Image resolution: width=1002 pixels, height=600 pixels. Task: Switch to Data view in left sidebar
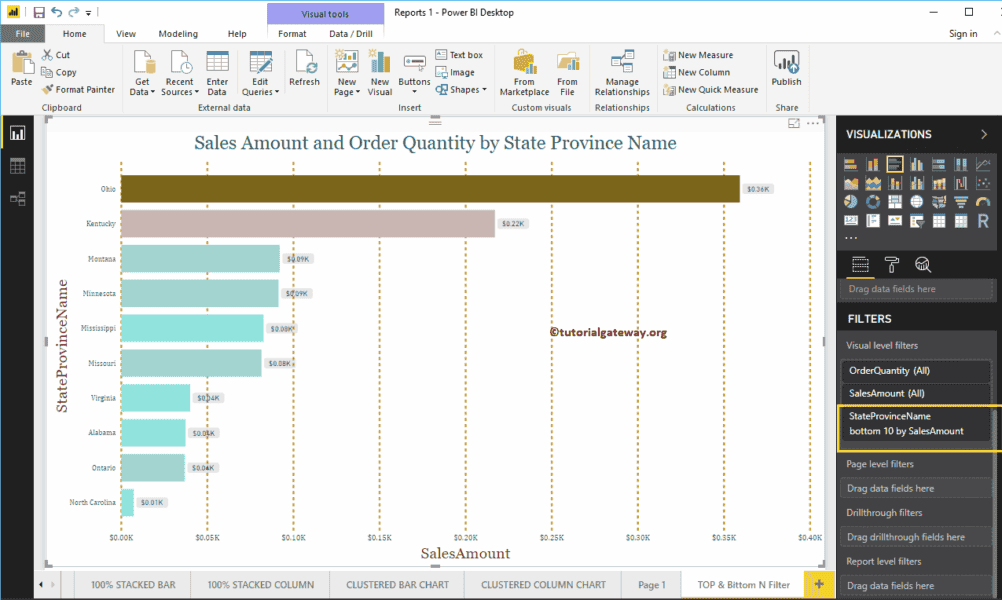point(17,166)
